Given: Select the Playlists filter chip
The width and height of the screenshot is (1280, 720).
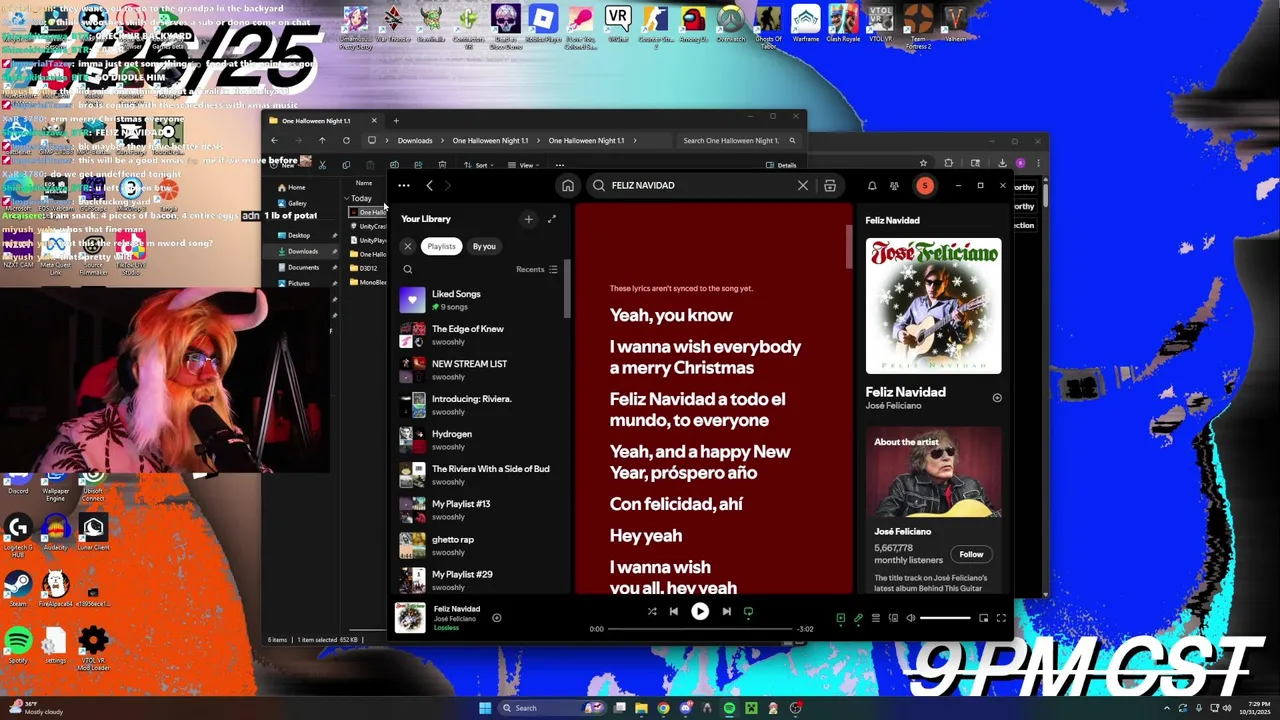Looking at the screenshot, I should pyautogui.click(x=441, y=246).
